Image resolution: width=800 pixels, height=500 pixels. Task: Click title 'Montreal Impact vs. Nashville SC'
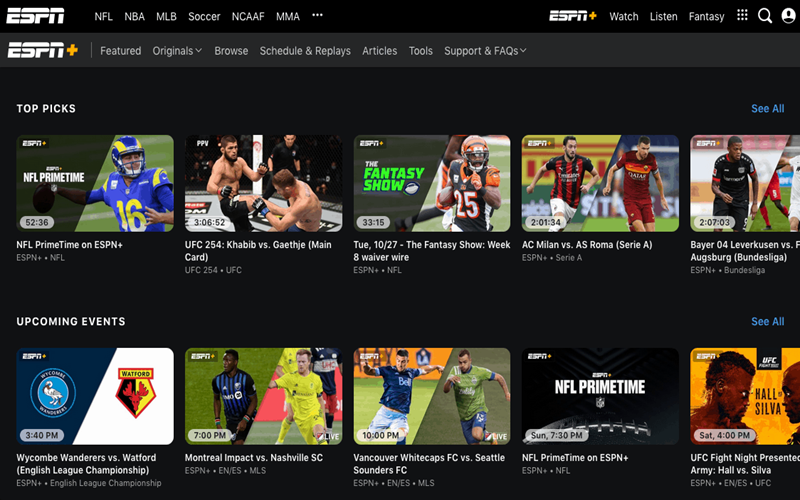coord(254,457)
